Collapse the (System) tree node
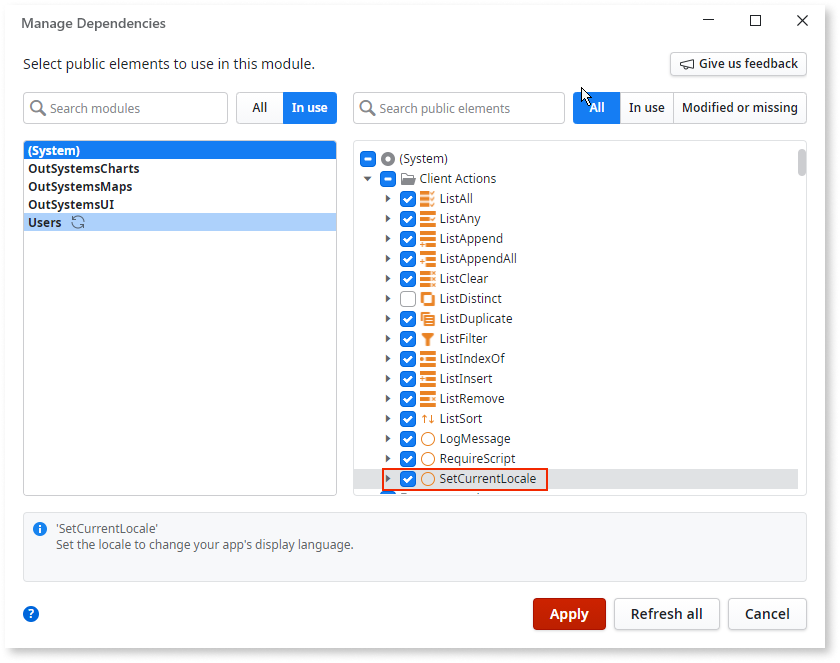The height and width of the screenshot is (663, 840). 367,158
